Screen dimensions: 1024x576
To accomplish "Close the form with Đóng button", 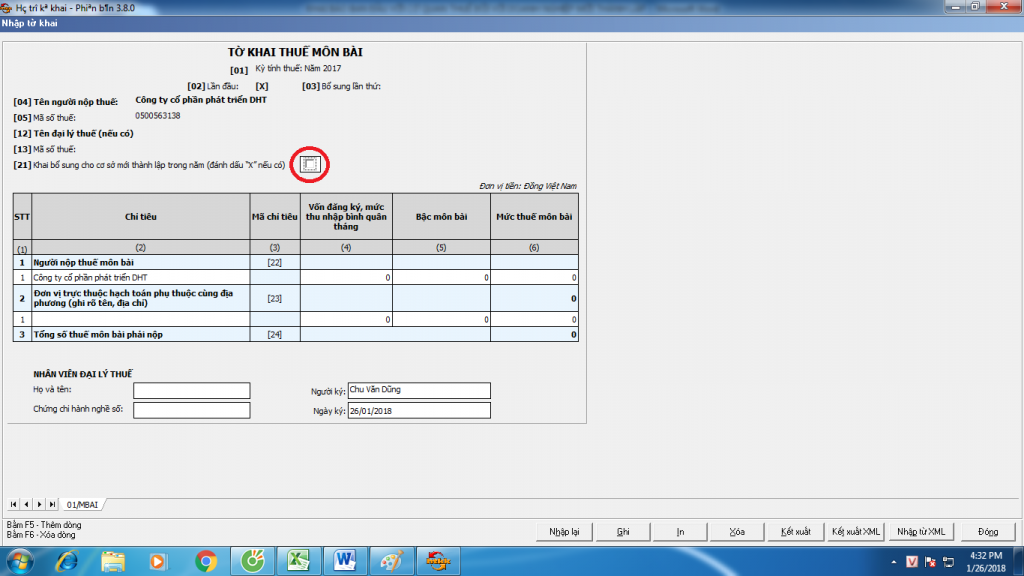I will coord(988,531).
